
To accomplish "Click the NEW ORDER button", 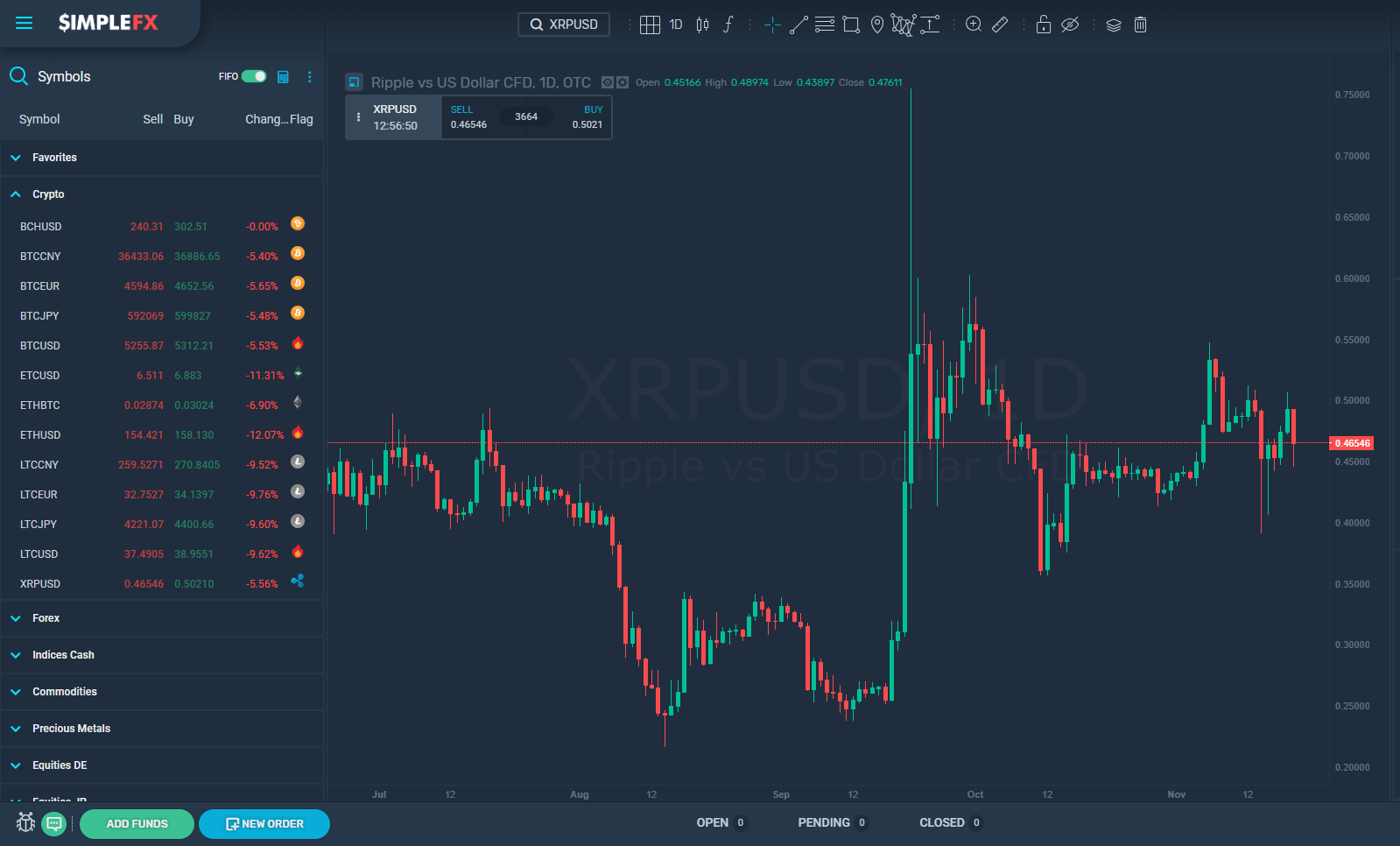I will tap(264, 824).
